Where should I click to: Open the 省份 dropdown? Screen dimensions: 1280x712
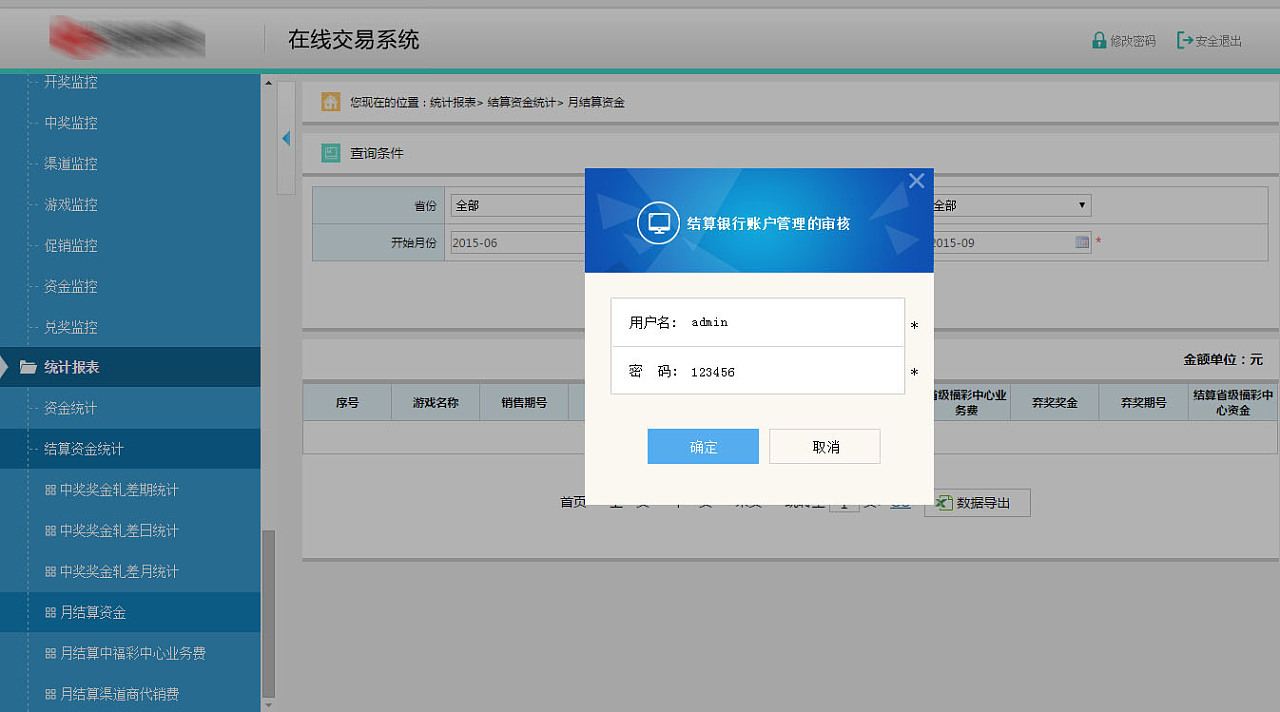click(516, 205)
